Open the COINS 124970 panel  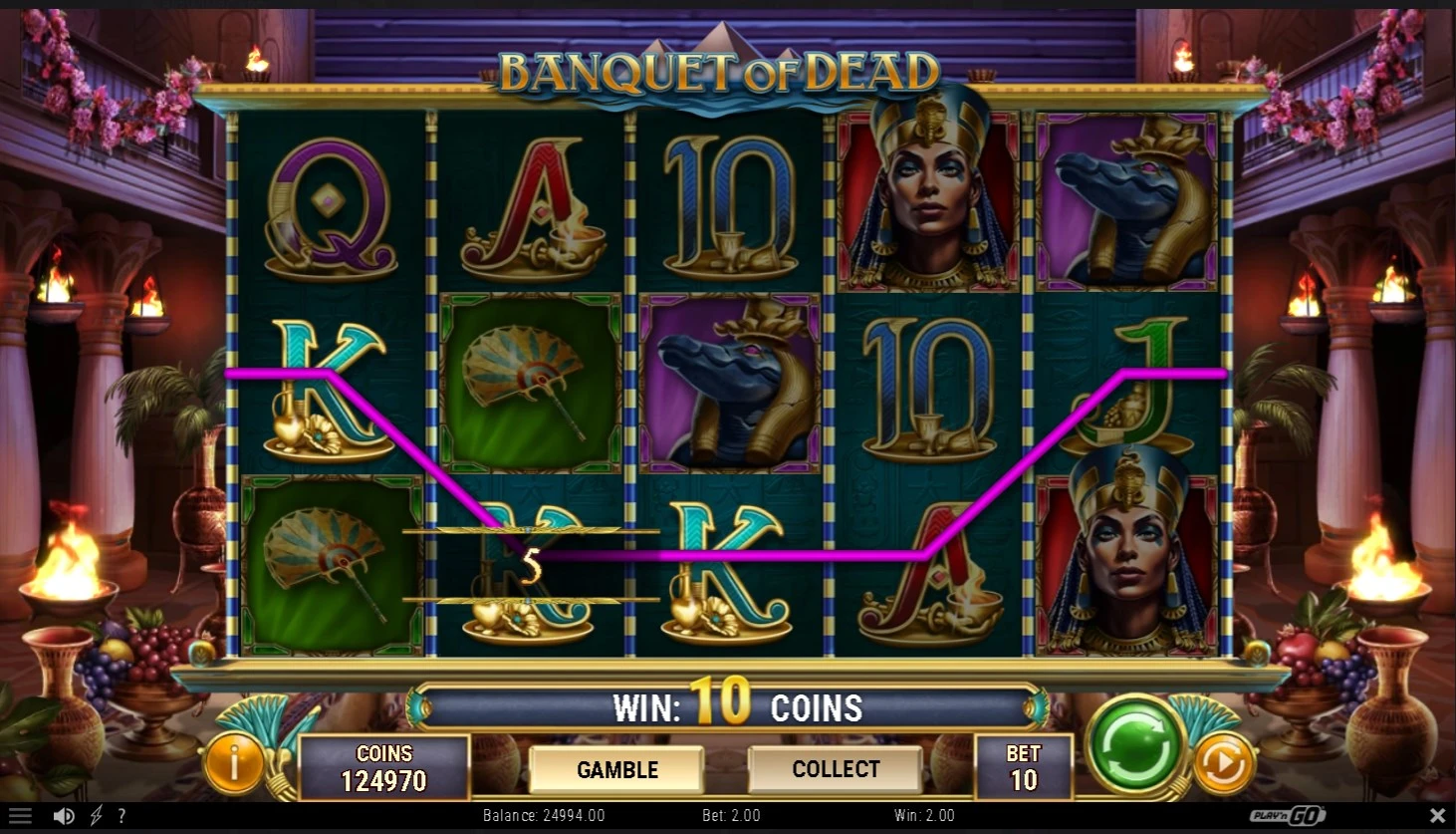(384, 767)
